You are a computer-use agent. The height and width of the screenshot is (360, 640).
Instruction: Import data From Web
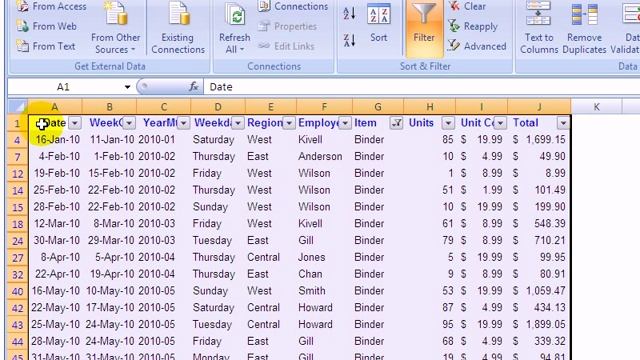tap(47, 26)
